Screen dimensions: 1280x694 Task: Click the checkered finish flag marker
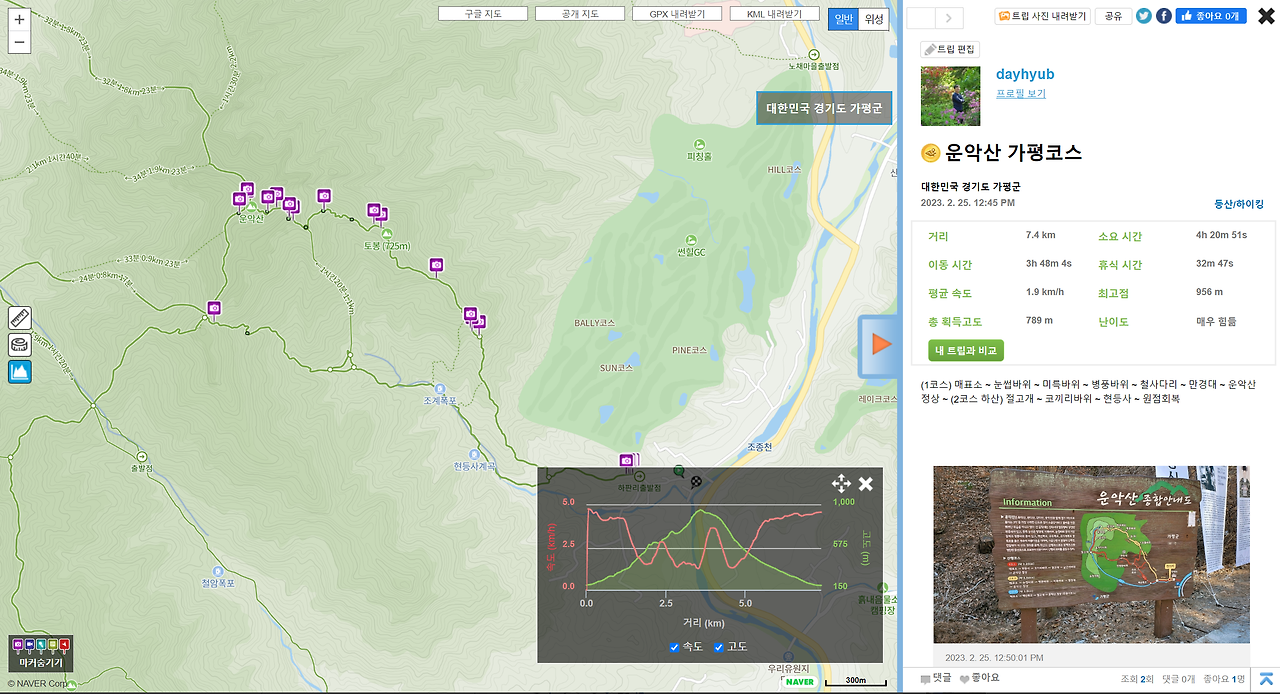[696, 482]
